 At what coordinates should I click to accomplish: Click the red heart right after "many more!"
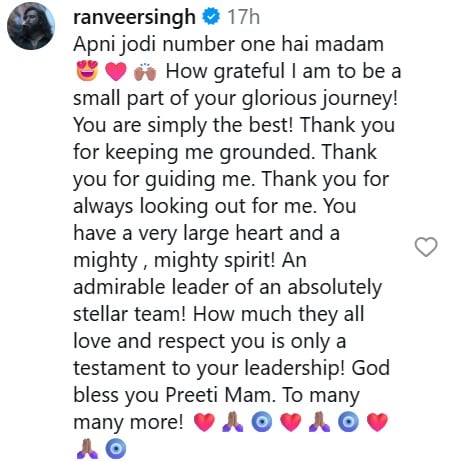[204, 422]
